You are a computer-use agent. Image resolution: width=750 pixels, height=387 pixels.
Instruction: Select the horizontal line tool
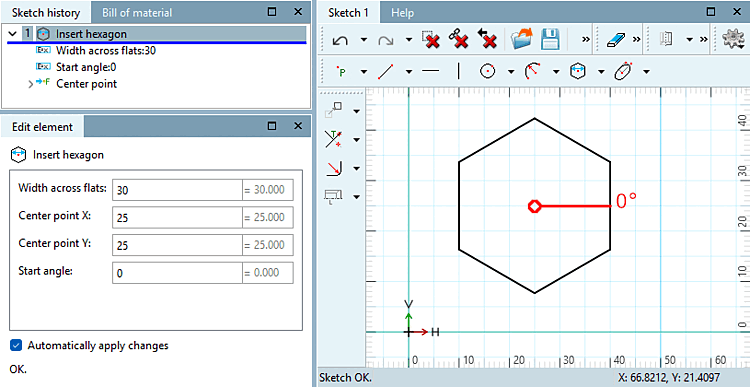pos(430,72)
